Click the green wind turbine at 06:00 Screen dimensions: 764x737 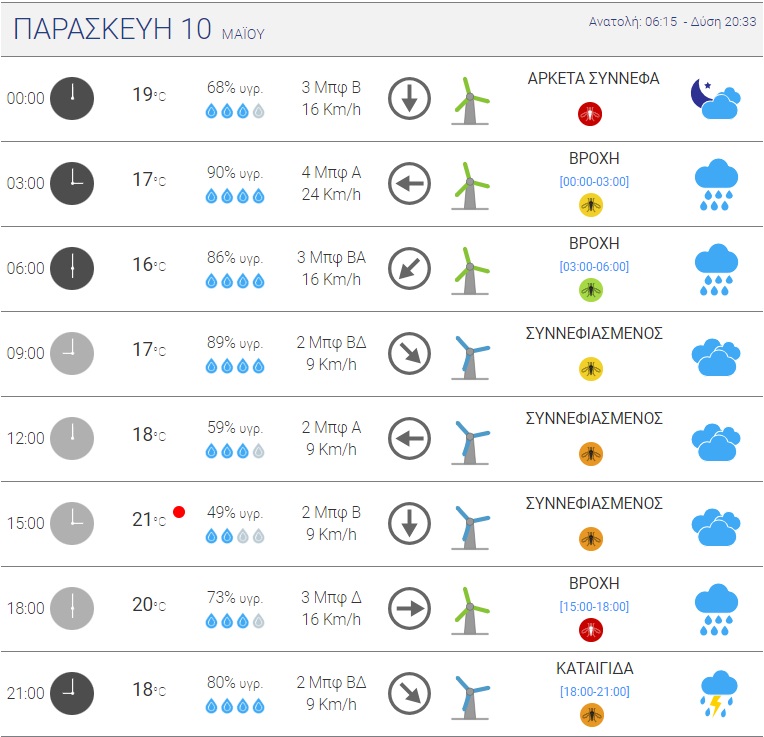470,268
